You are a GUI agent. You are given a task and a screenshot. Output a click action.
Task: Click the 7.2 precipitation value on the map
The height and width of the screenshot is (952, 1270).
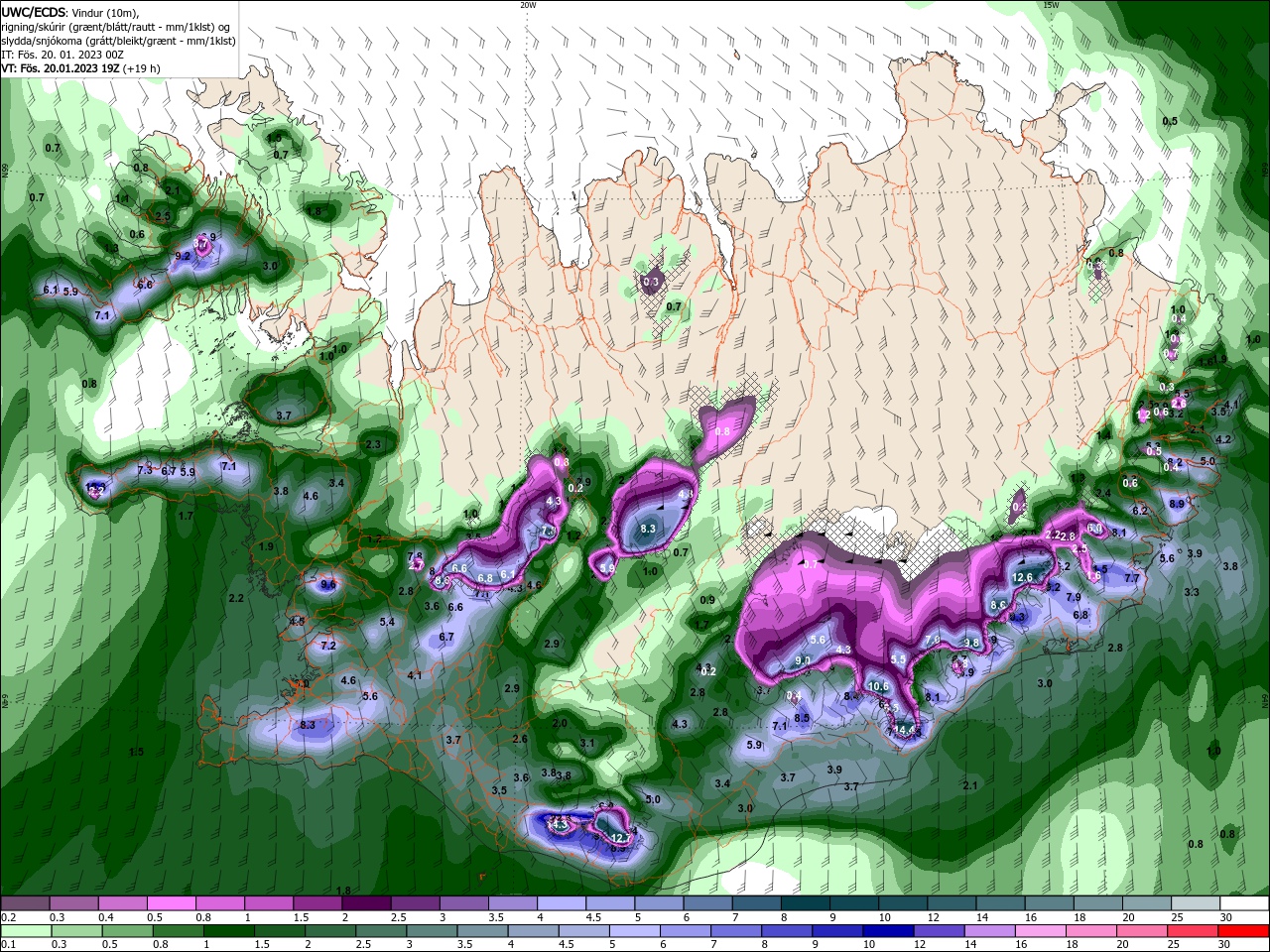328,646
